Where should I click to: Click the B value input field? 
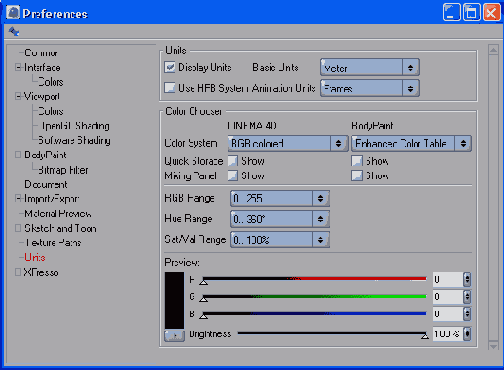448,314
